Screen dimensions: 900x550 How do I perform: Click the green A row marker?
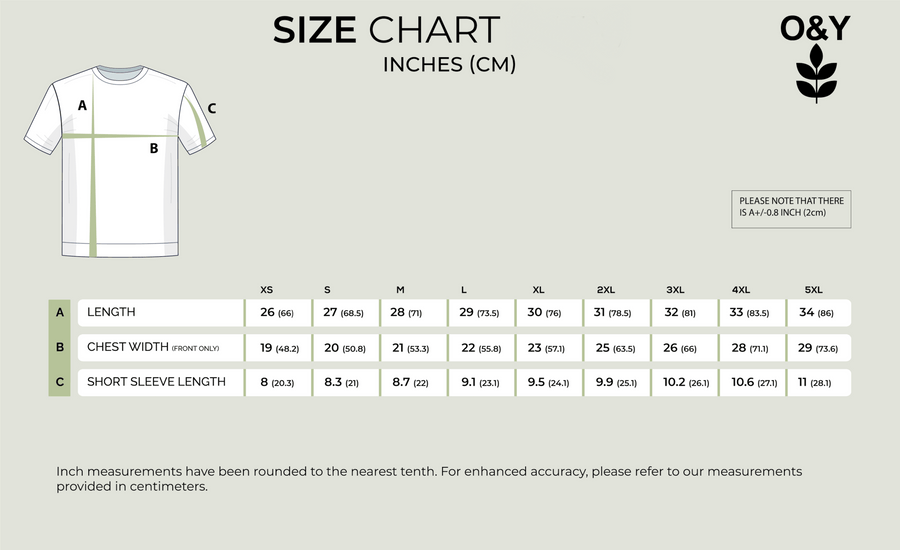click(x=60, y=312)
